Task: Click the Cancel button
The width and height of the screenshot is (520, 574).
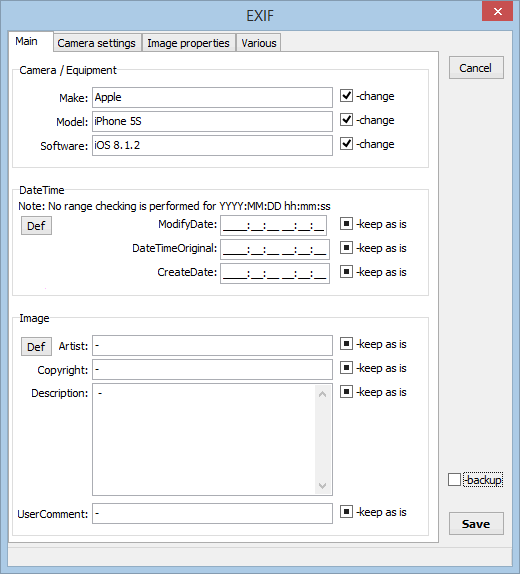Action: (476, 68)
